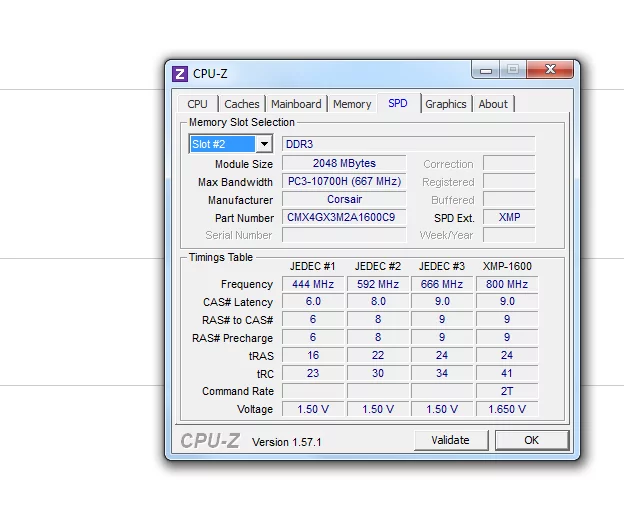Click the CPU-Z icon in title bar
The height and width of the screenshot is (509, 624).
[x=180, y=73]
